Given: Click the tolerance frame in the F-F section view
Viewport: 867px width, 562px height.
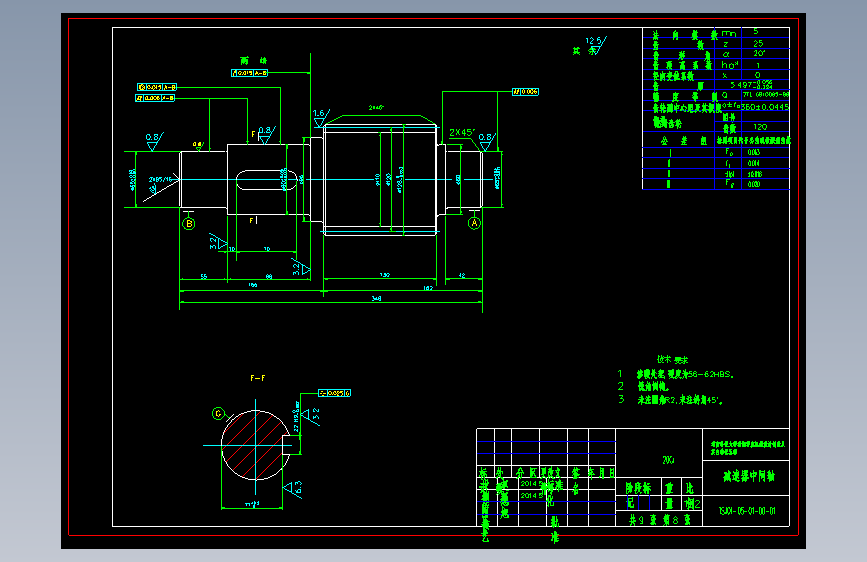Looking at the screenshot, I should tap(334, 393).
